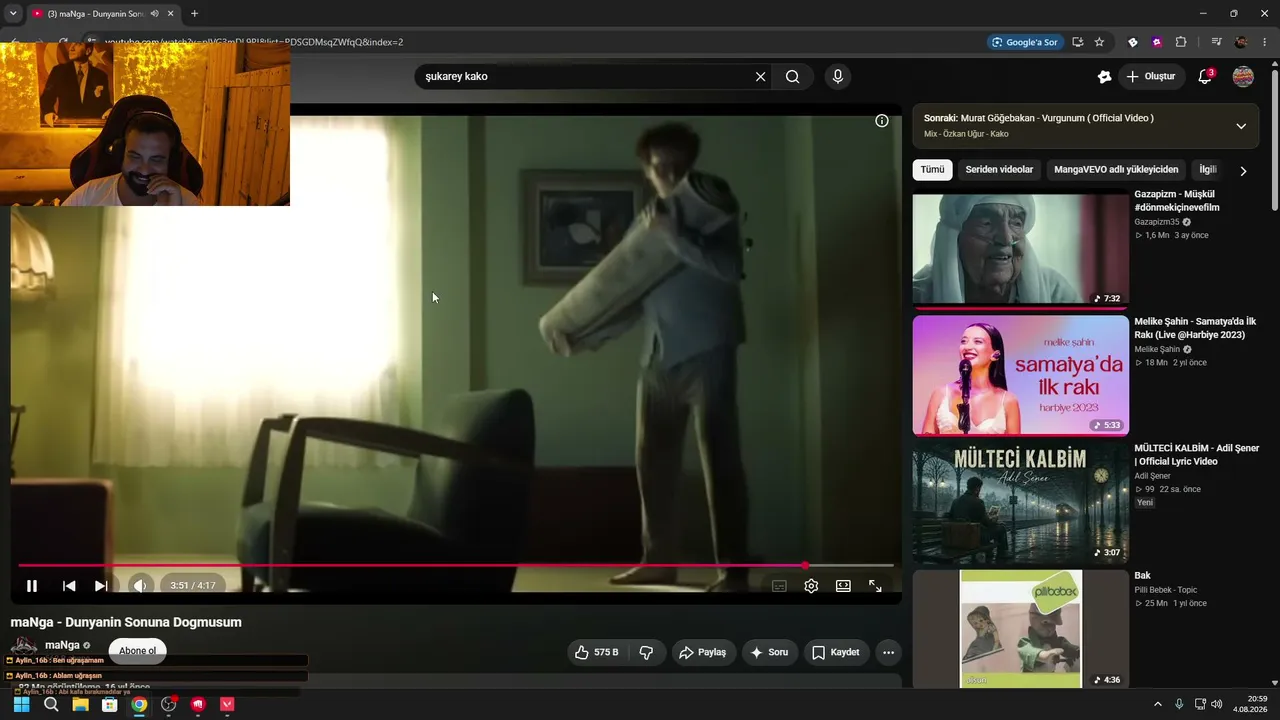Close the maNGa YouTube tab

pos(170,14)
